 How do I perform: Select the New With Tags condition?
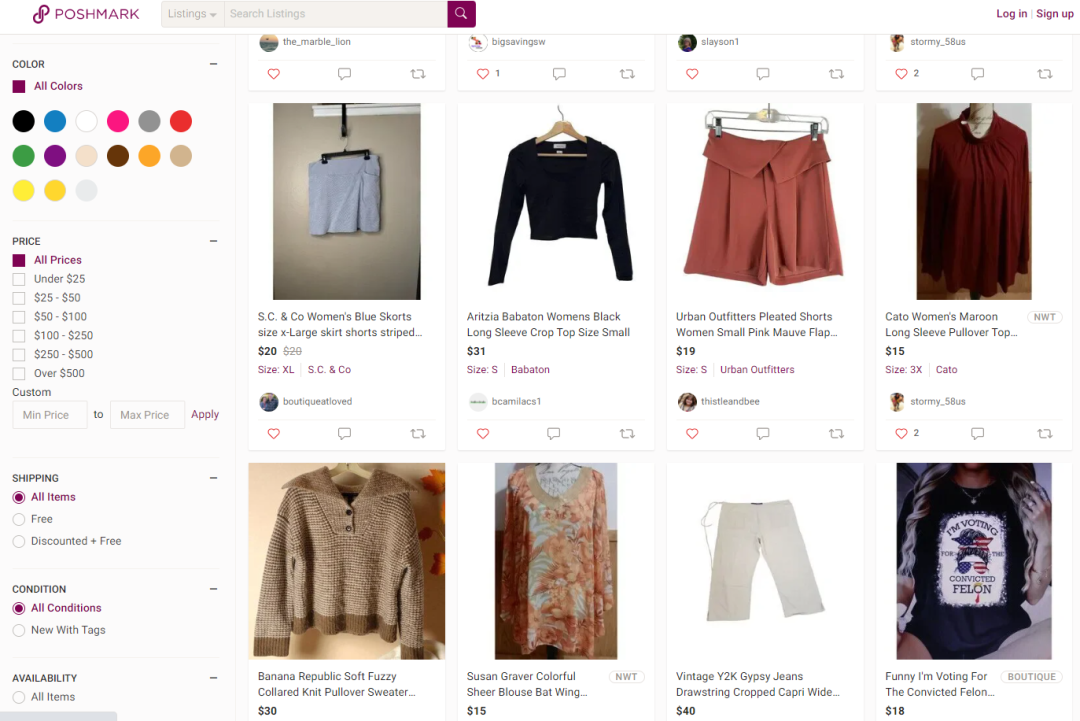(x=18, y=630)
